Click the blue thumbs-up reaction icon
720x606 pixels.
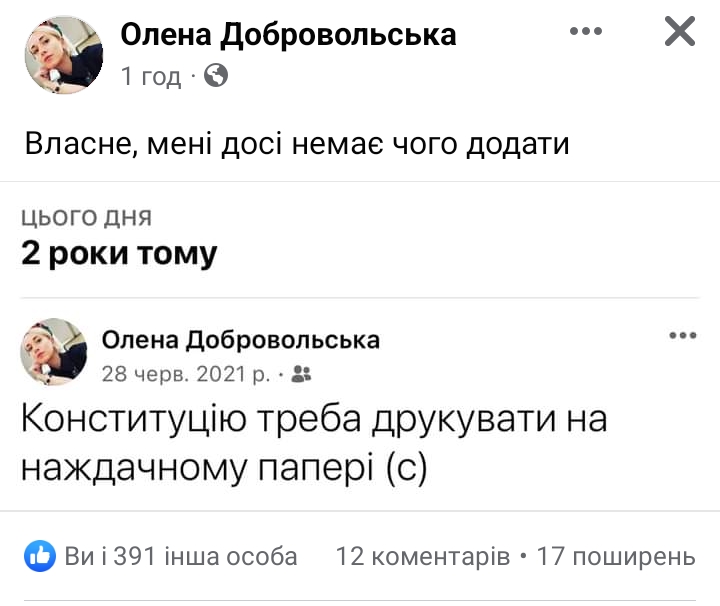[40, 556]
